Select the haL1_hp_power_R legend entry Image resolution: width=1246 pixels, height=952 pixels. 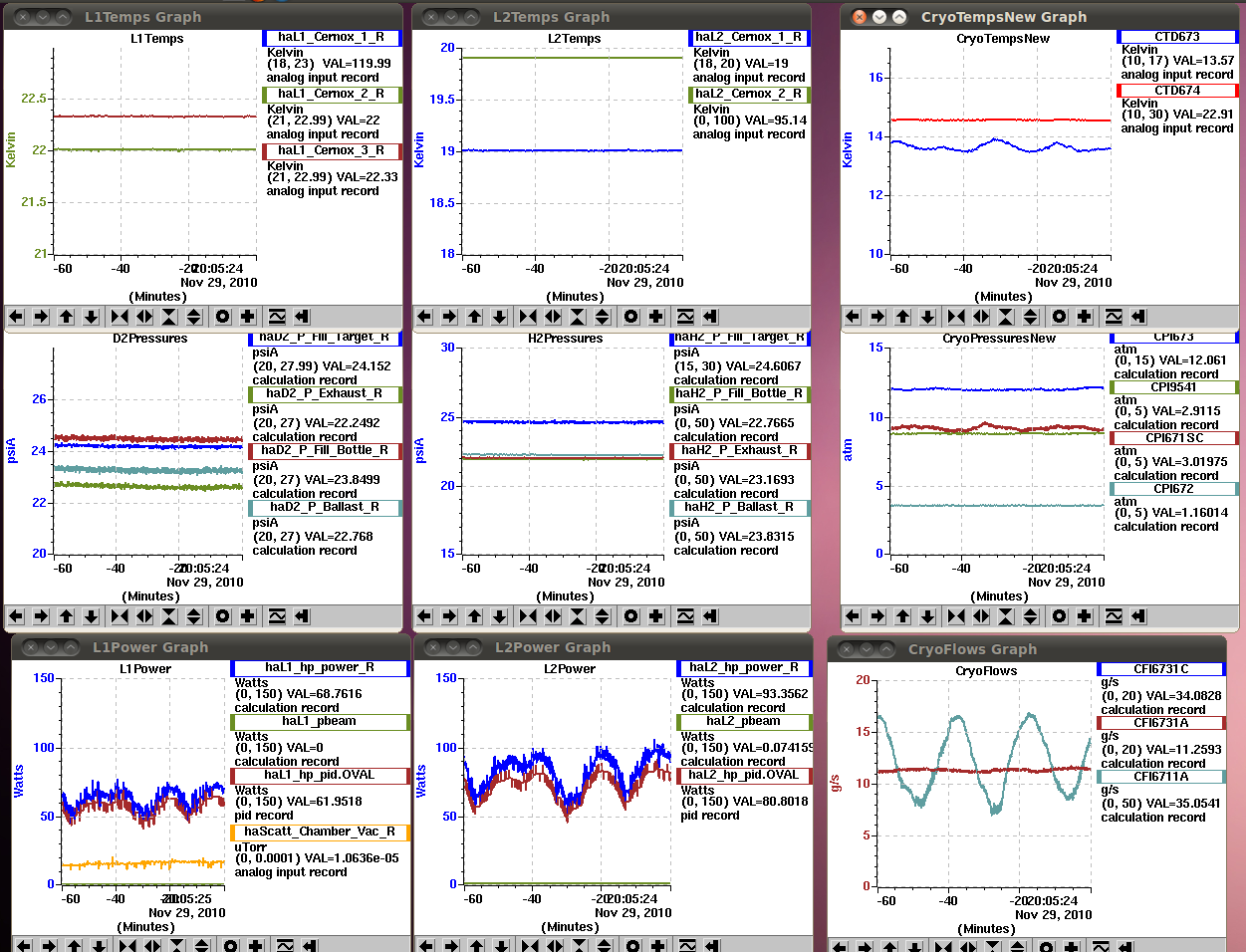point(320,668)
